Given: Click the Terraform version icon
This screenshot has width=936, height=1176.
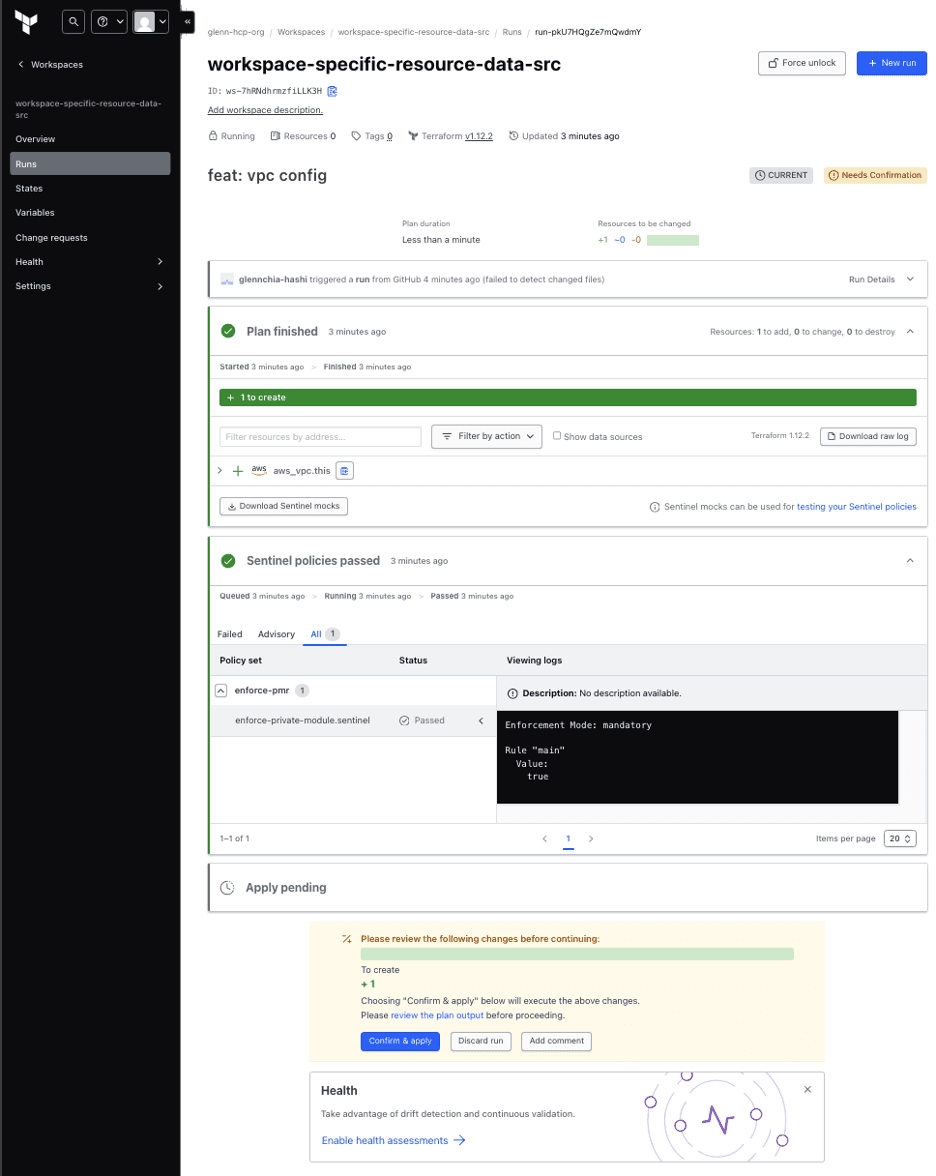Looking at the screenshot, I should (413, 136).
